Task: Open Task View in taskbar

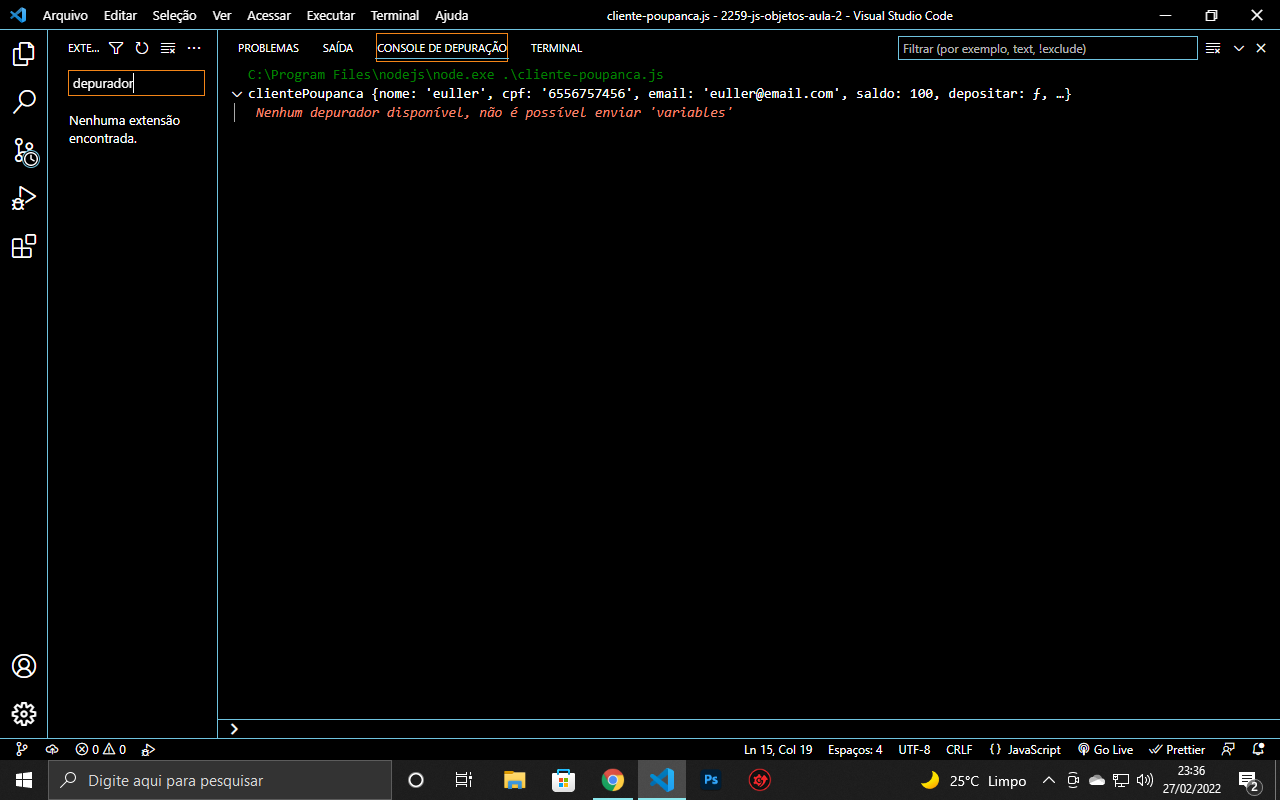Action: (x=464, y=780)
